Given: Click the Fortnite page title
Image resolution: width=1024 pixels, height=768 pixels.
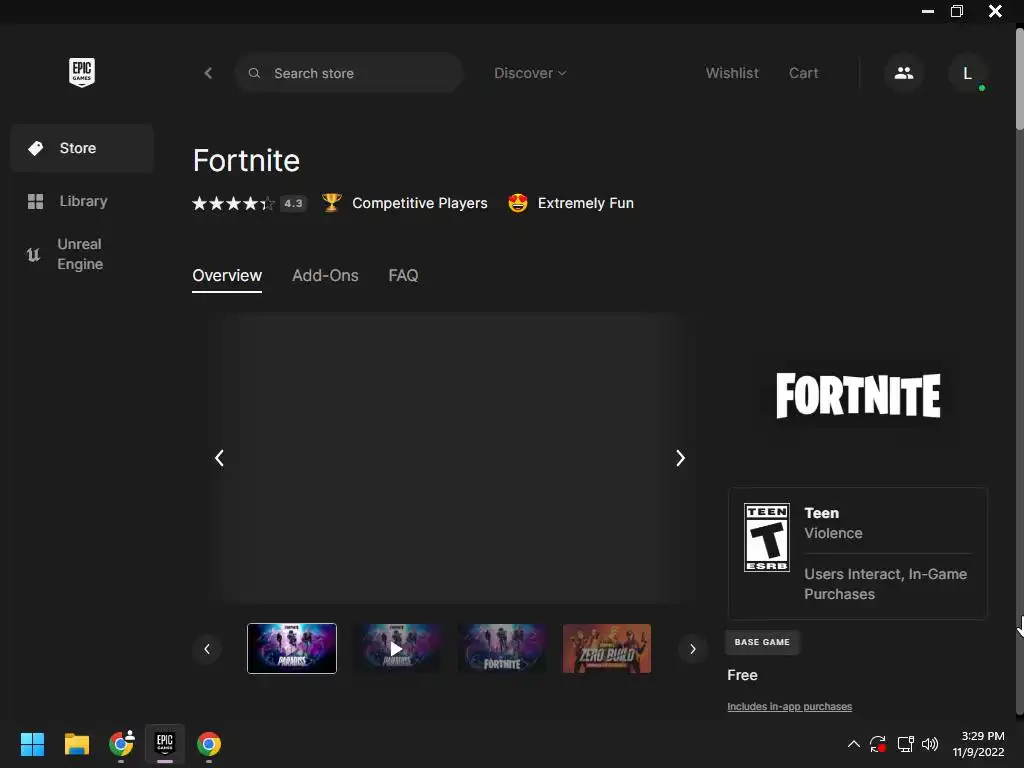Looking at the screenshot, I should pos(246,161).
